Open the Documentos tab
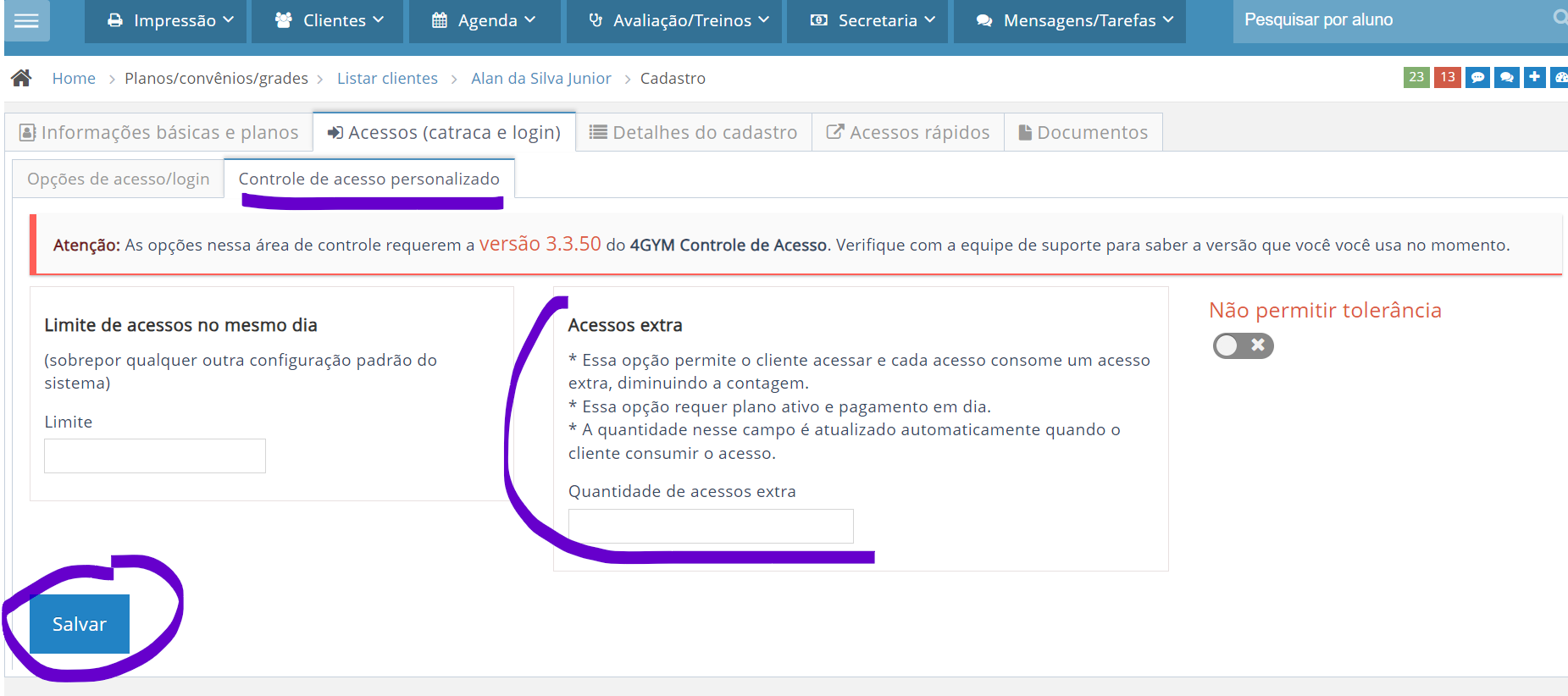Image resolution: width=1568 pixels, height=696 pixels. pyautogui.click(x=1083, y=132)
